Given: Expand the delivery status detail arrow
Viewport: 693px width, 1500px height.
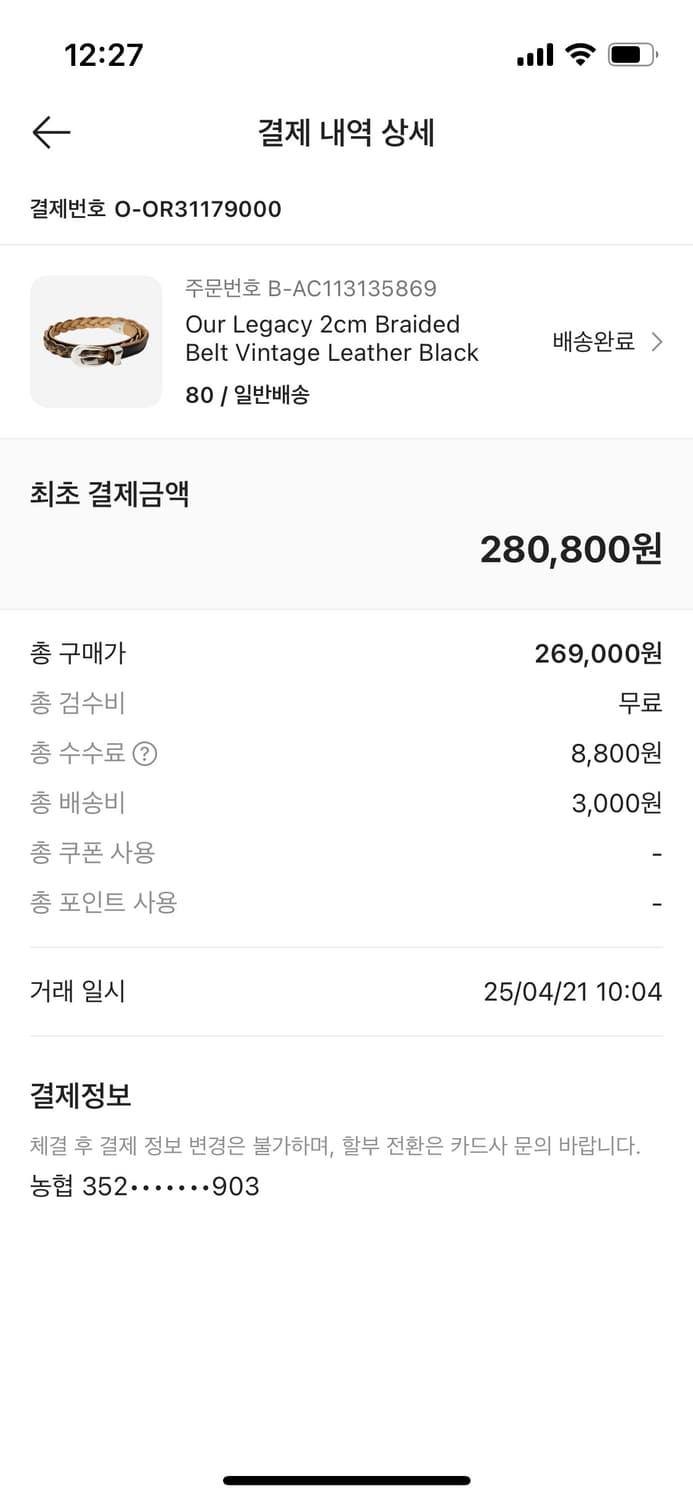Looking at the screenshot, I should click(x=660, y=342).
